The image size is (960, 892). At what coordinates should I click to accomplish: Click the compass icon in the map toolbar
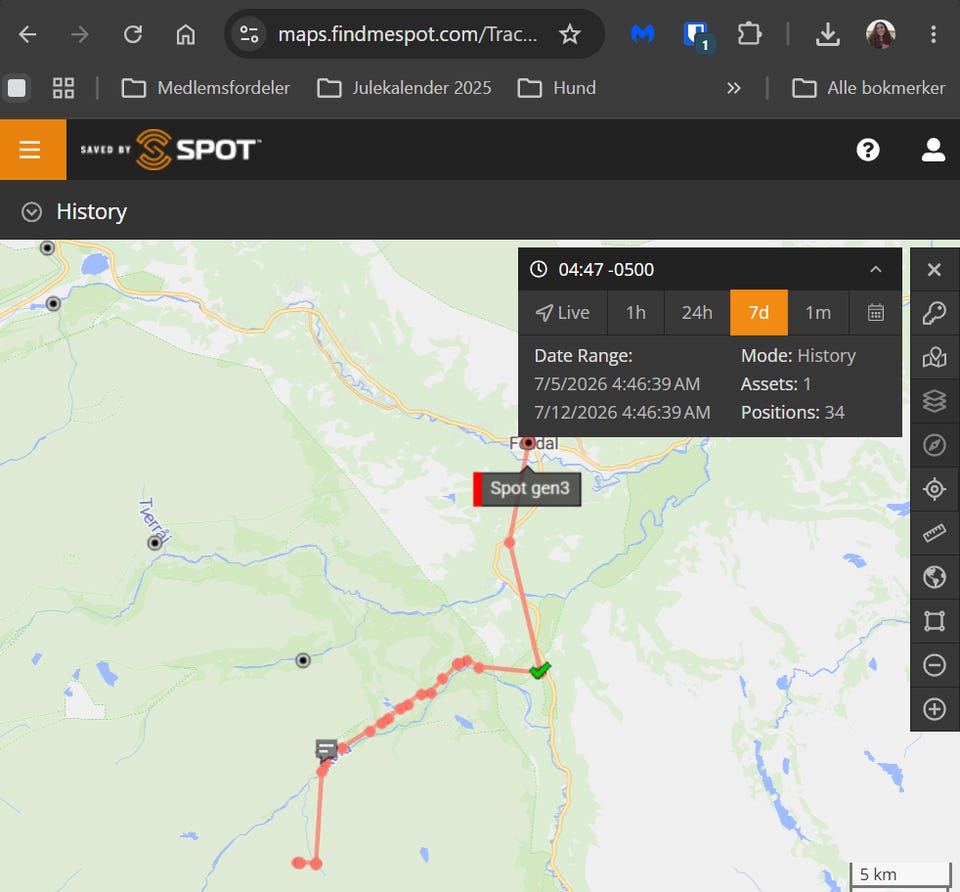[934, 445]
